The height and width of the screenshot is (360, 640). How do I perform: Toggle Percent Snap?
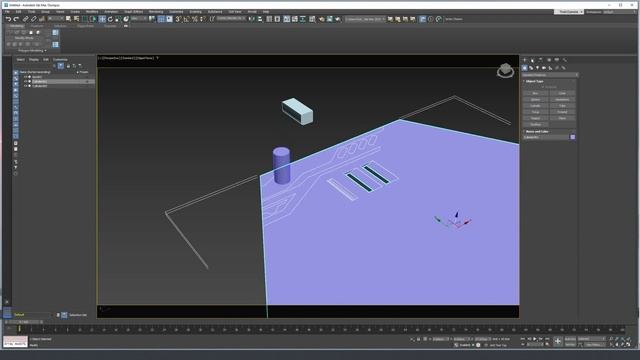point(195,19)
